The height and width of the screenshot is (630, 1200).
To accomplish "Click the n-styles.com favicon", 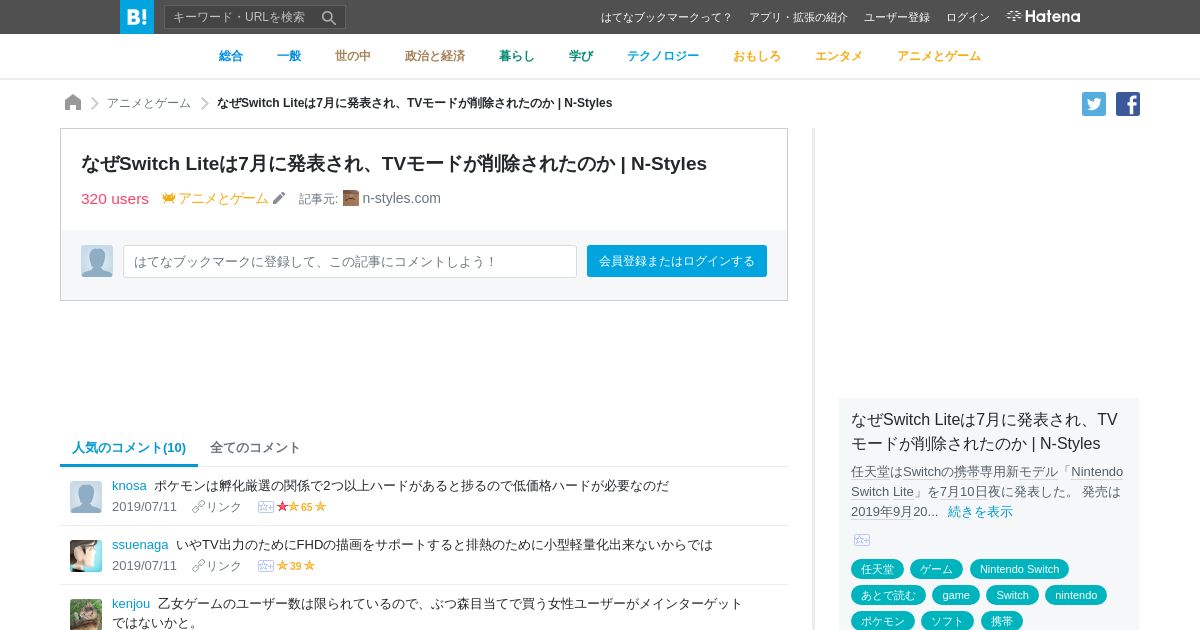I will tap(351, 198).
